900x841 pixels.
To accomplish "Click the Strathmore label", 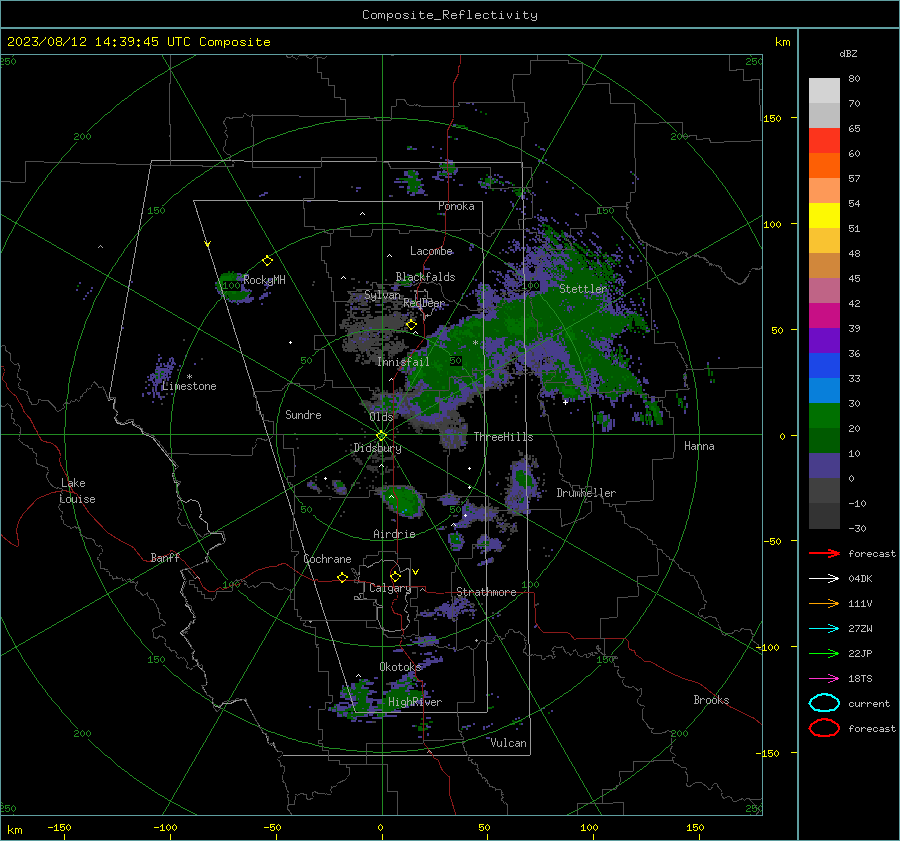I will click(486, 592).
